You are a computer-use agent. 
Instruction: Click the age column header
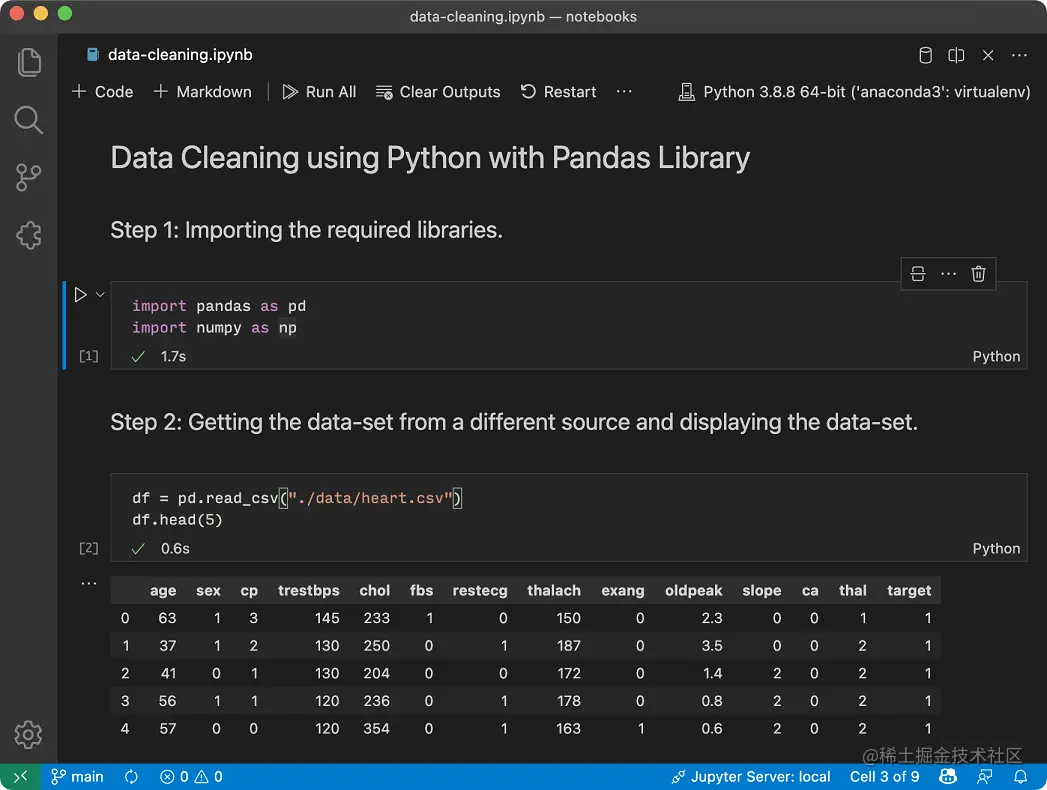(163, 590)
